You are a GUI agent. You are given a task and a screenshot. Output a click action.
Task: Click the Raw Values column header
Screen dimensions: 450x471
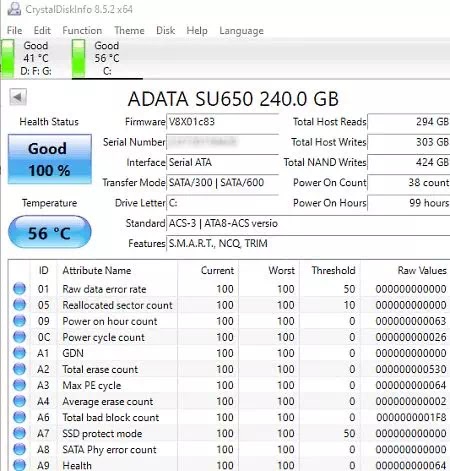click(x=406, y=270)
